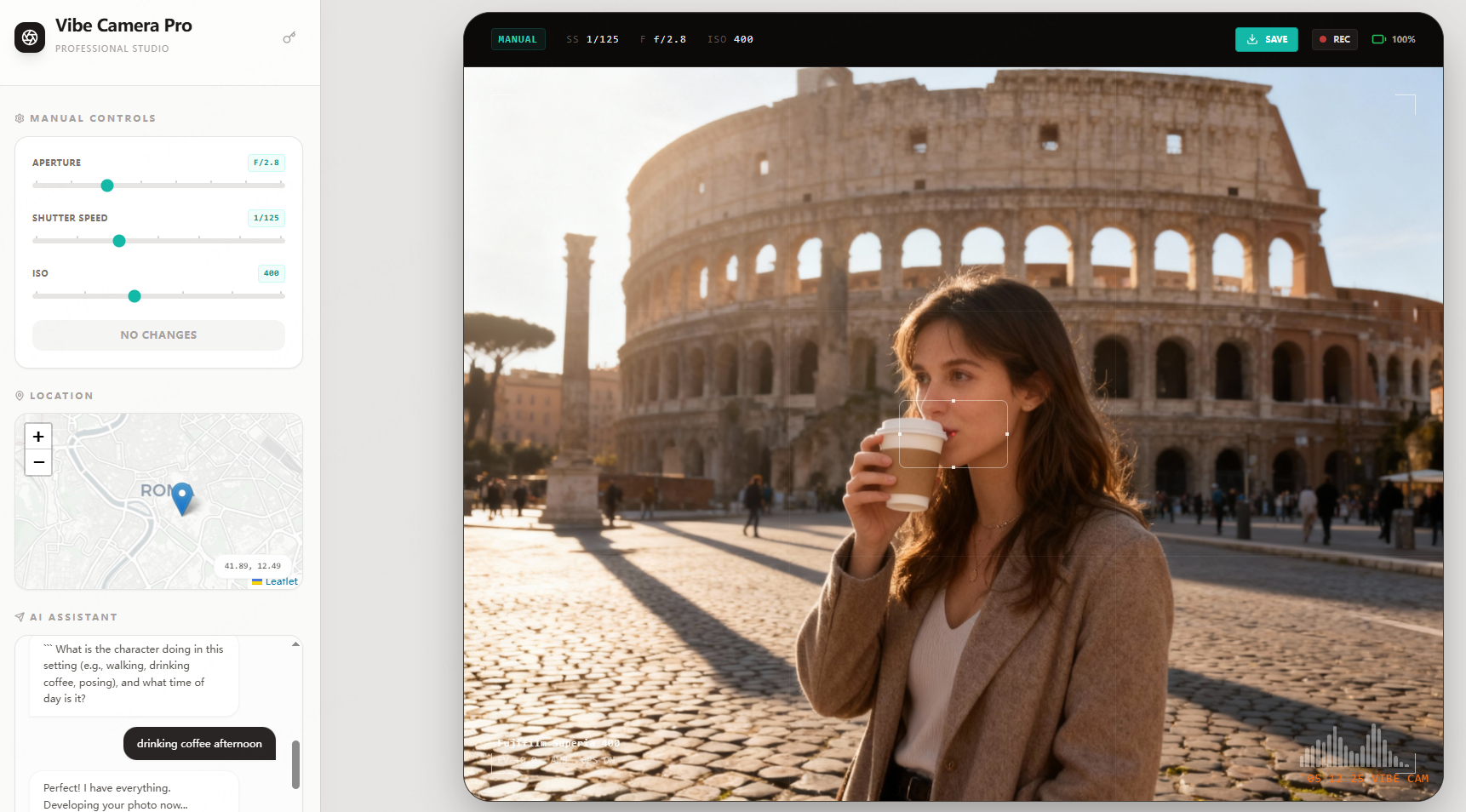Click the 41.89, 12.49 coordinates label
The width and height of the screenshot is (1466, 812).
(253, 566)
